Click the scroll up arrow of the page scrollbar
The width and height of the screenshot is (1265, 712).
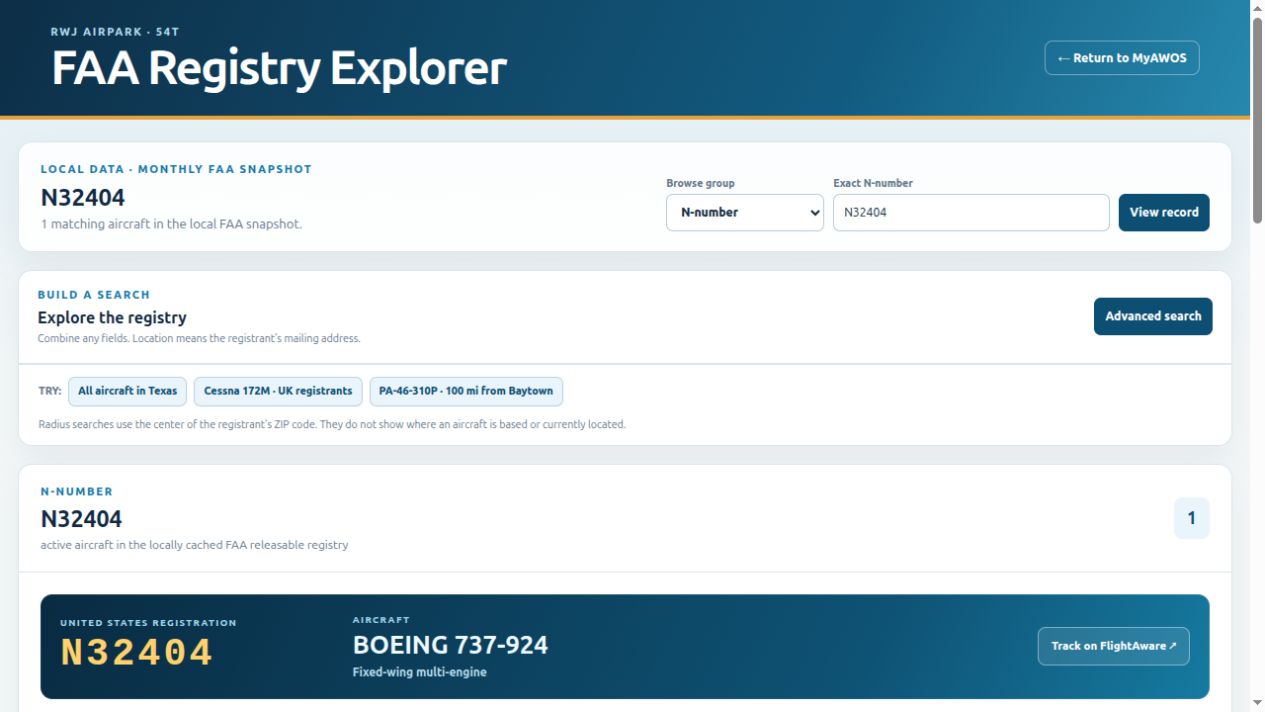pos(1257,8)
